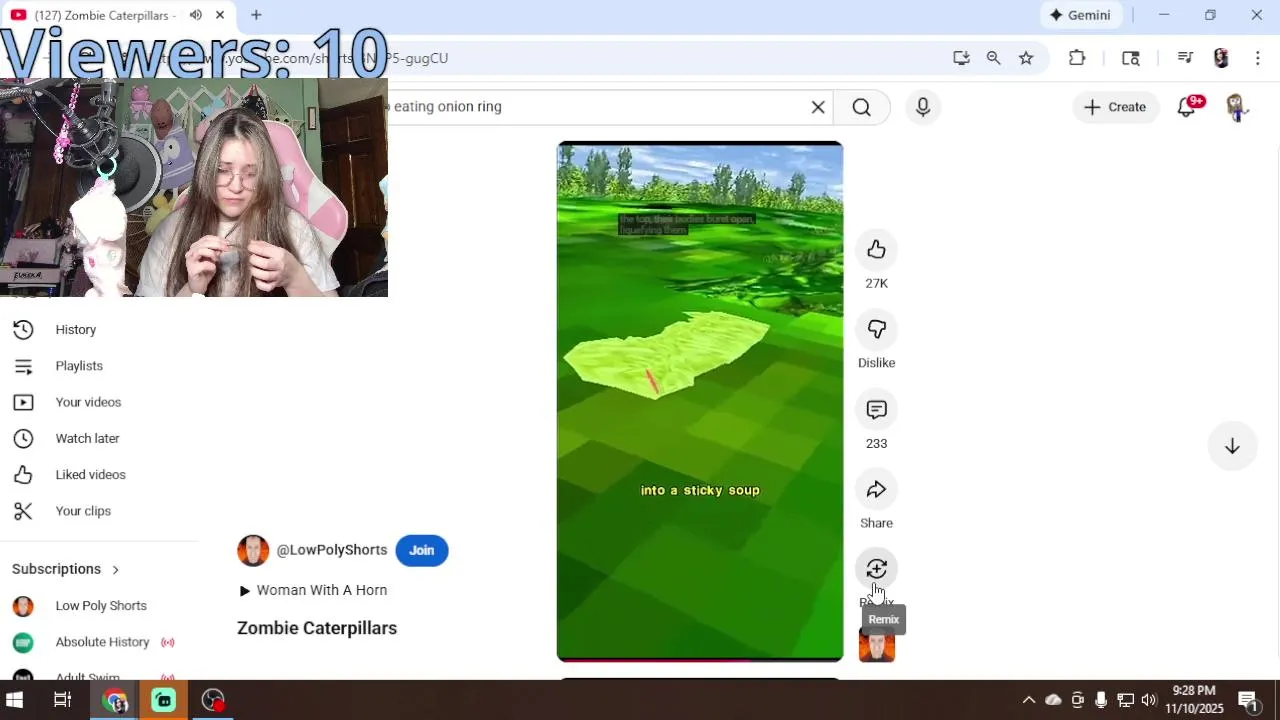The image size is (1280, 720).
Task: Click the Join button
Action: [x=421, y=550]
